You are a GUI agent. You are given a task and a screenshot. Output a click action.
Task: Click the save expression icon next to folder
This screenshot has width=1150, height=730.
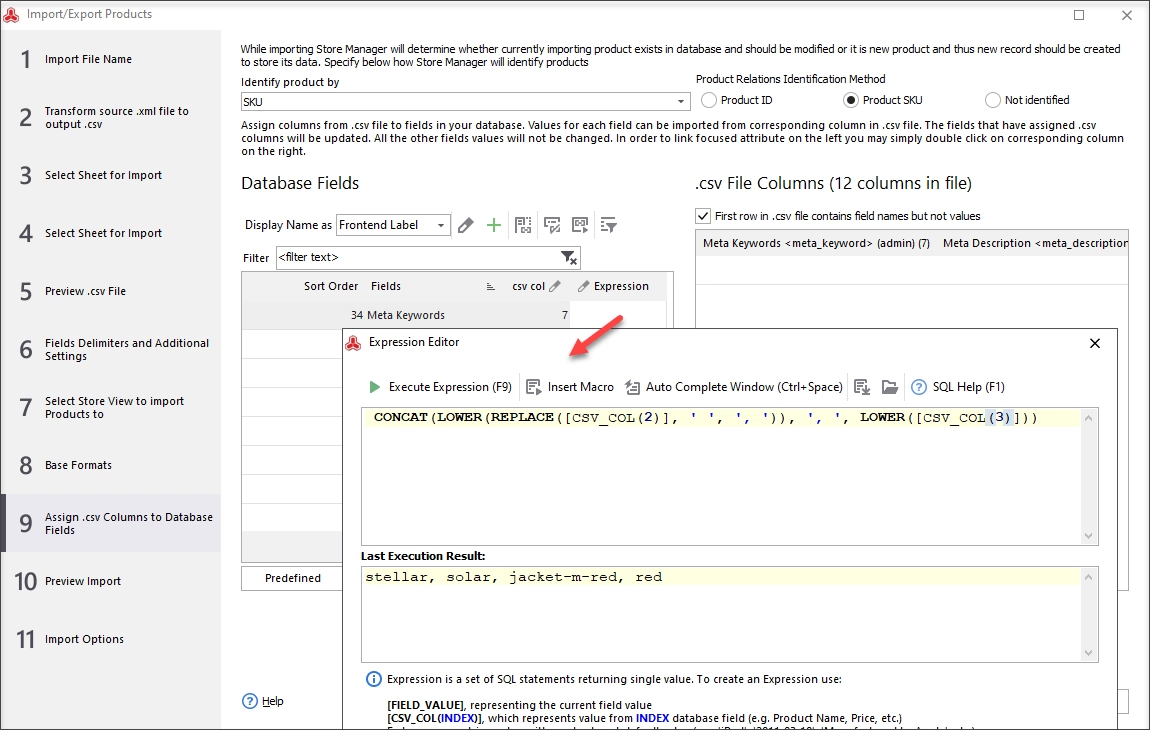(x=862, y=387)
